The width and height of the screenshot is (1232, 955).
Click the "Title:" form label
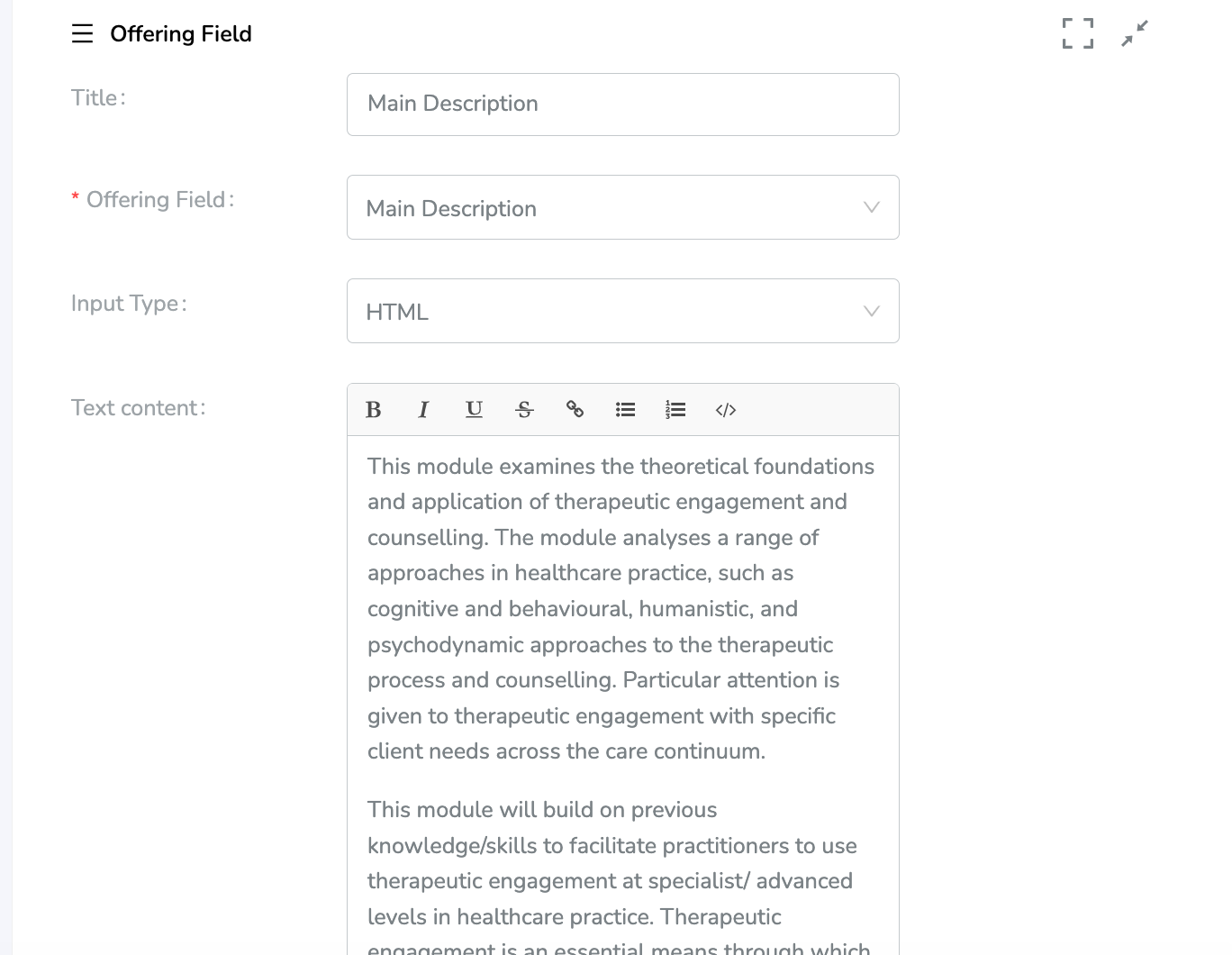tap(98, 98)
